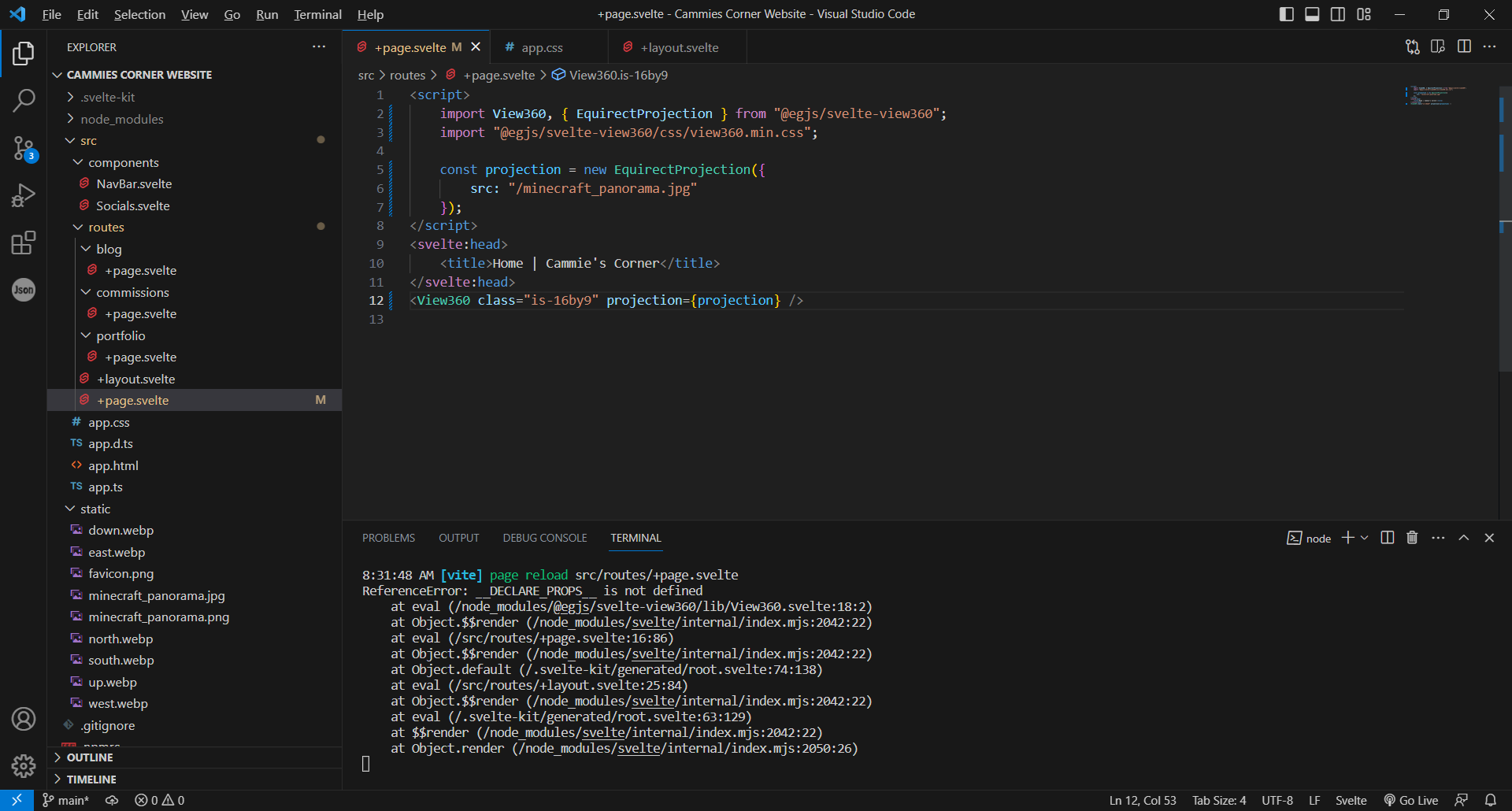The width and height of the screenshot is (1512, 811).
Task: Open the main branch picker
Action: click(66, 800)
